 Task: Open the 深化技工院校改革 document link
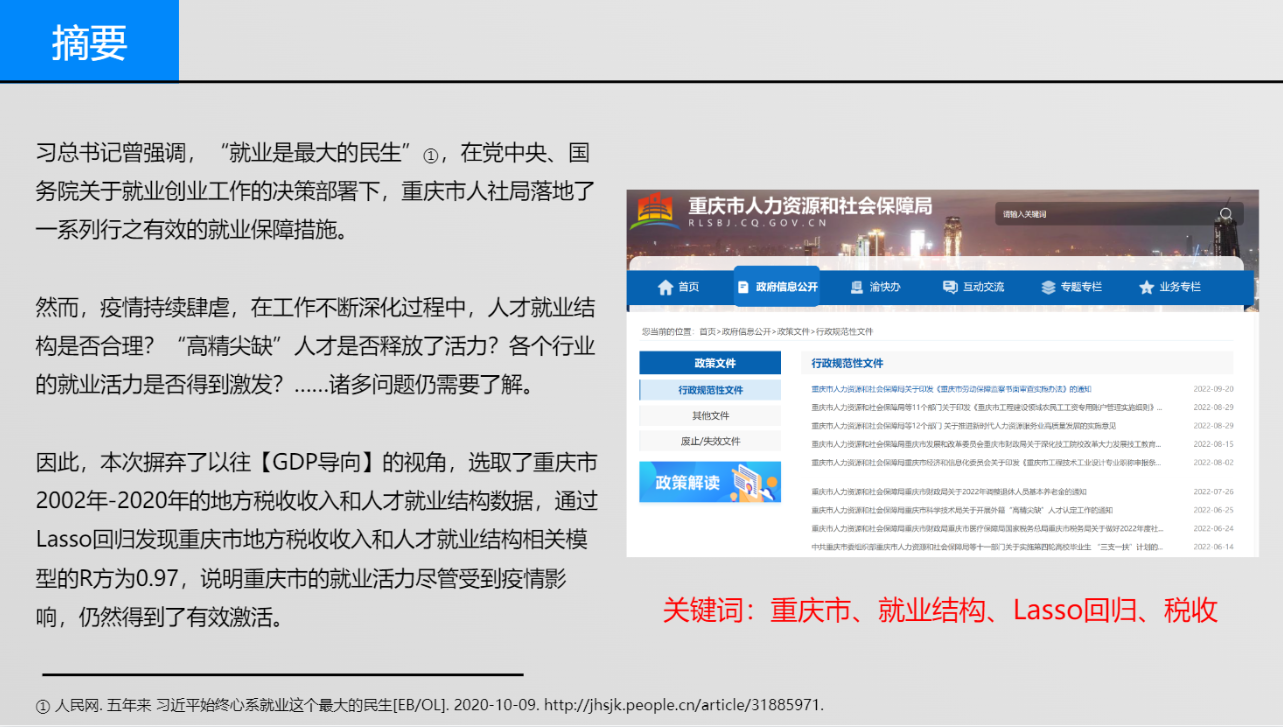coord(986,444)
